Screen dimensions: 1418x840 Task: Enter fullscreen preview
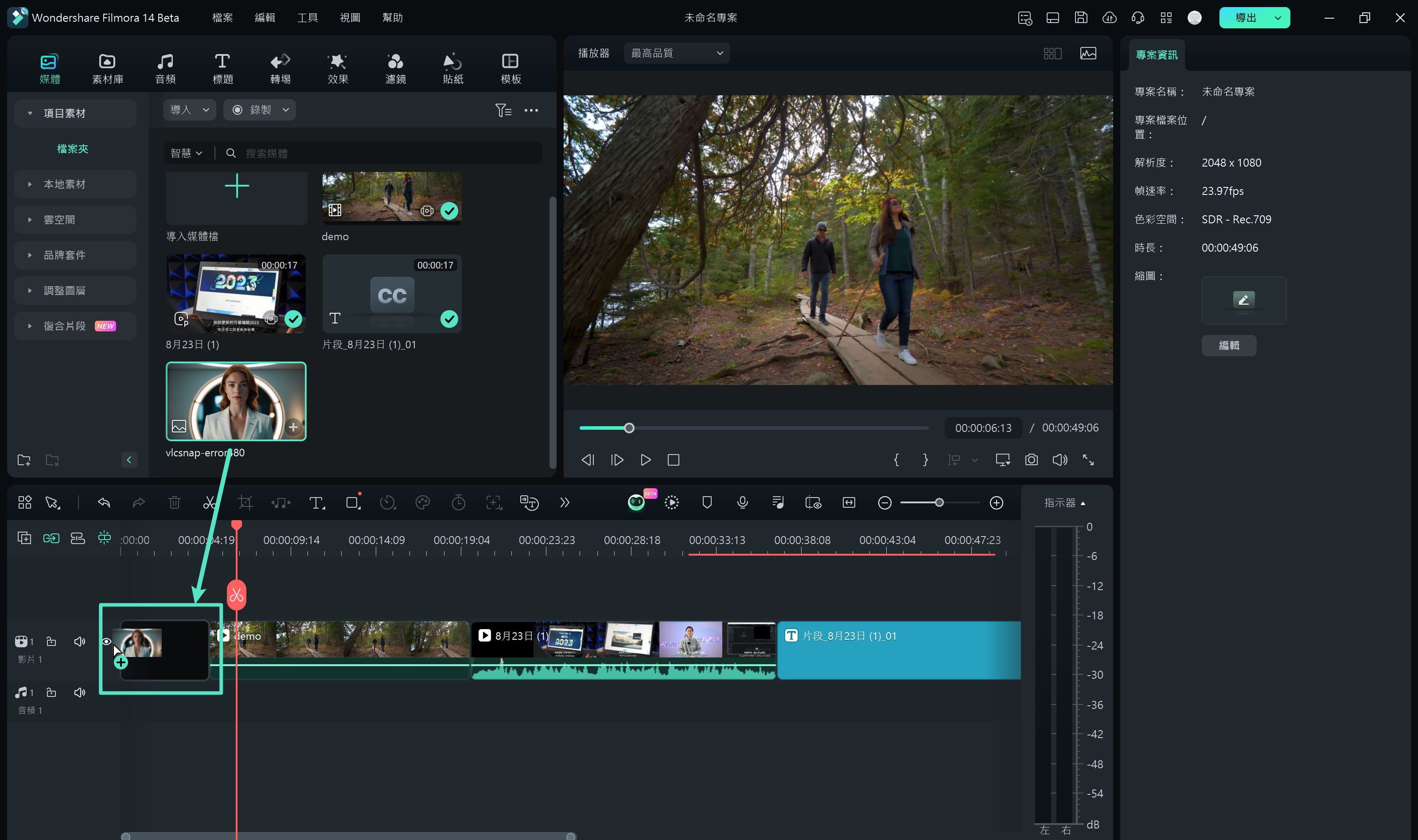[x=1088, y=459]
